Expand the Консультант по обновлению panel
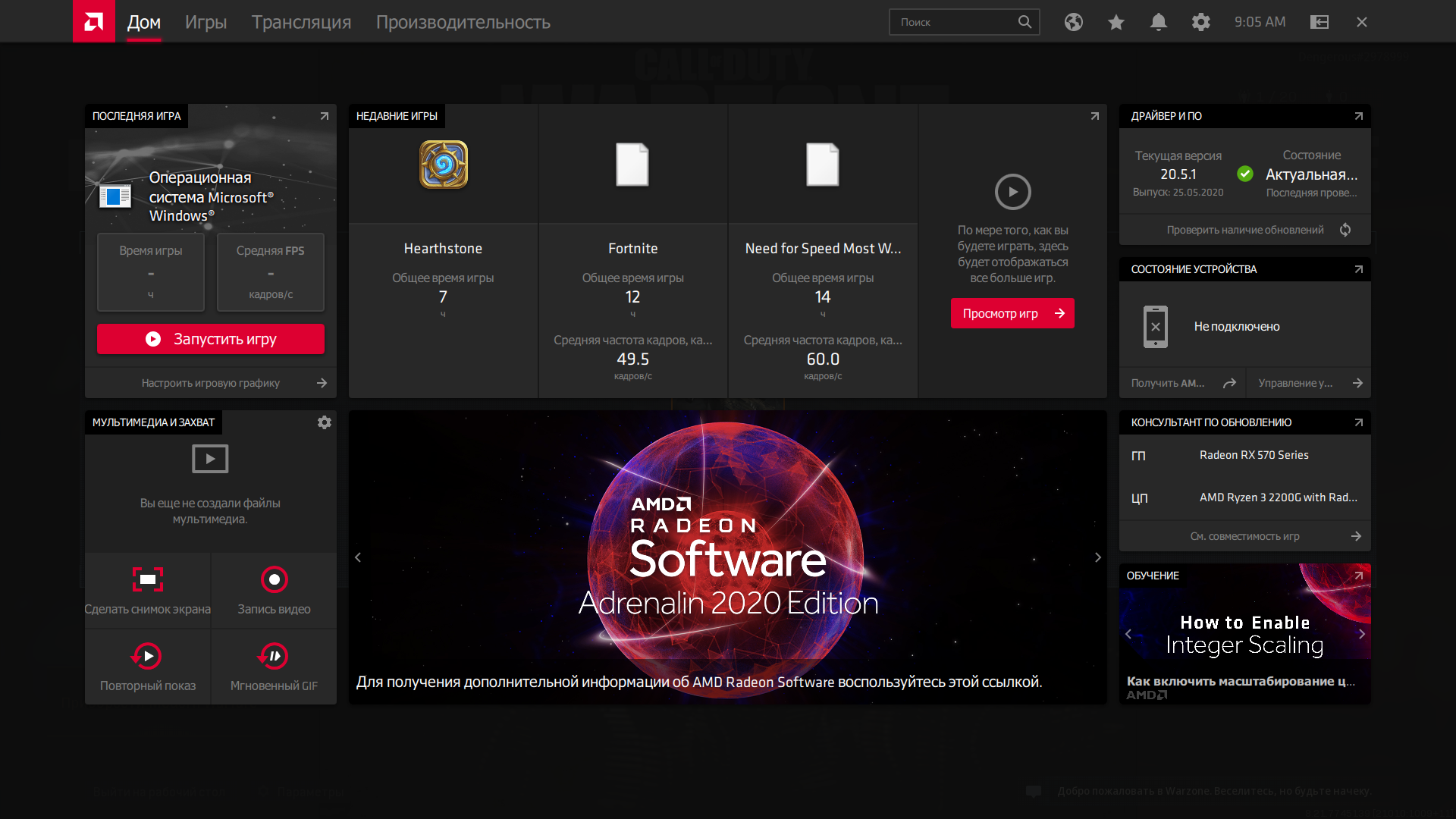The height and width of the screenshot is (819, 1456). pyautogui.click(x=1359, y=422)
